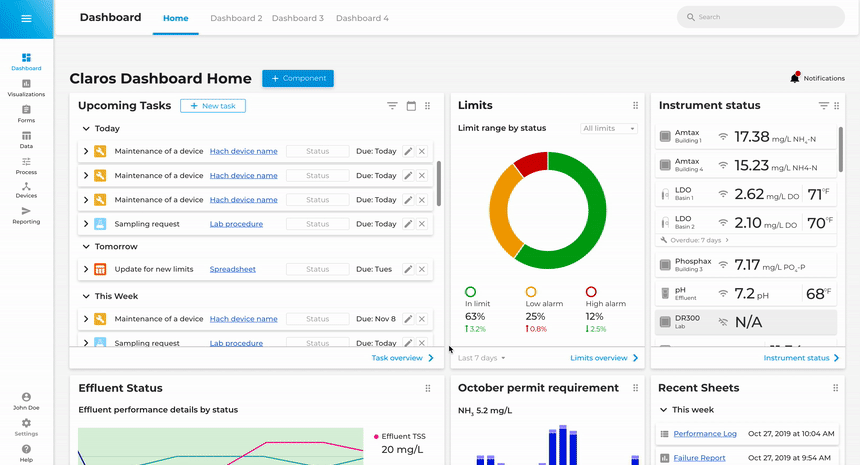Filter Instrument status list
This screenshot has width=860, height=465.
pos(823,105)
